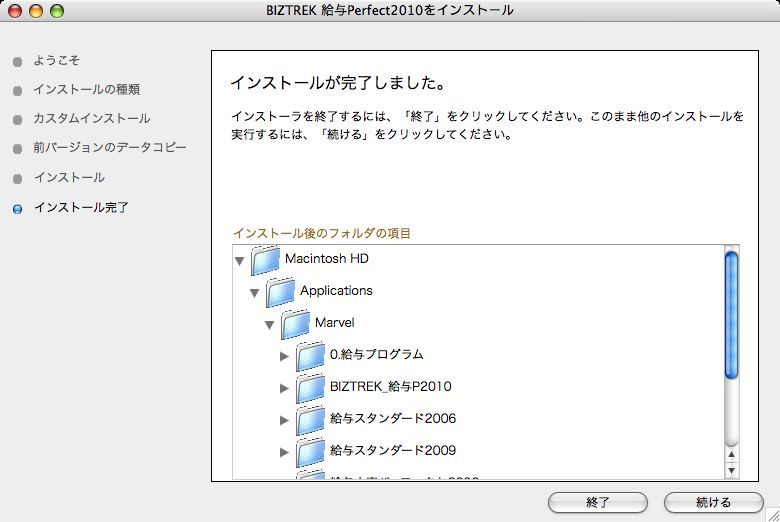Click the 給与スタンダード2006 folder icon

coord(310,419)
